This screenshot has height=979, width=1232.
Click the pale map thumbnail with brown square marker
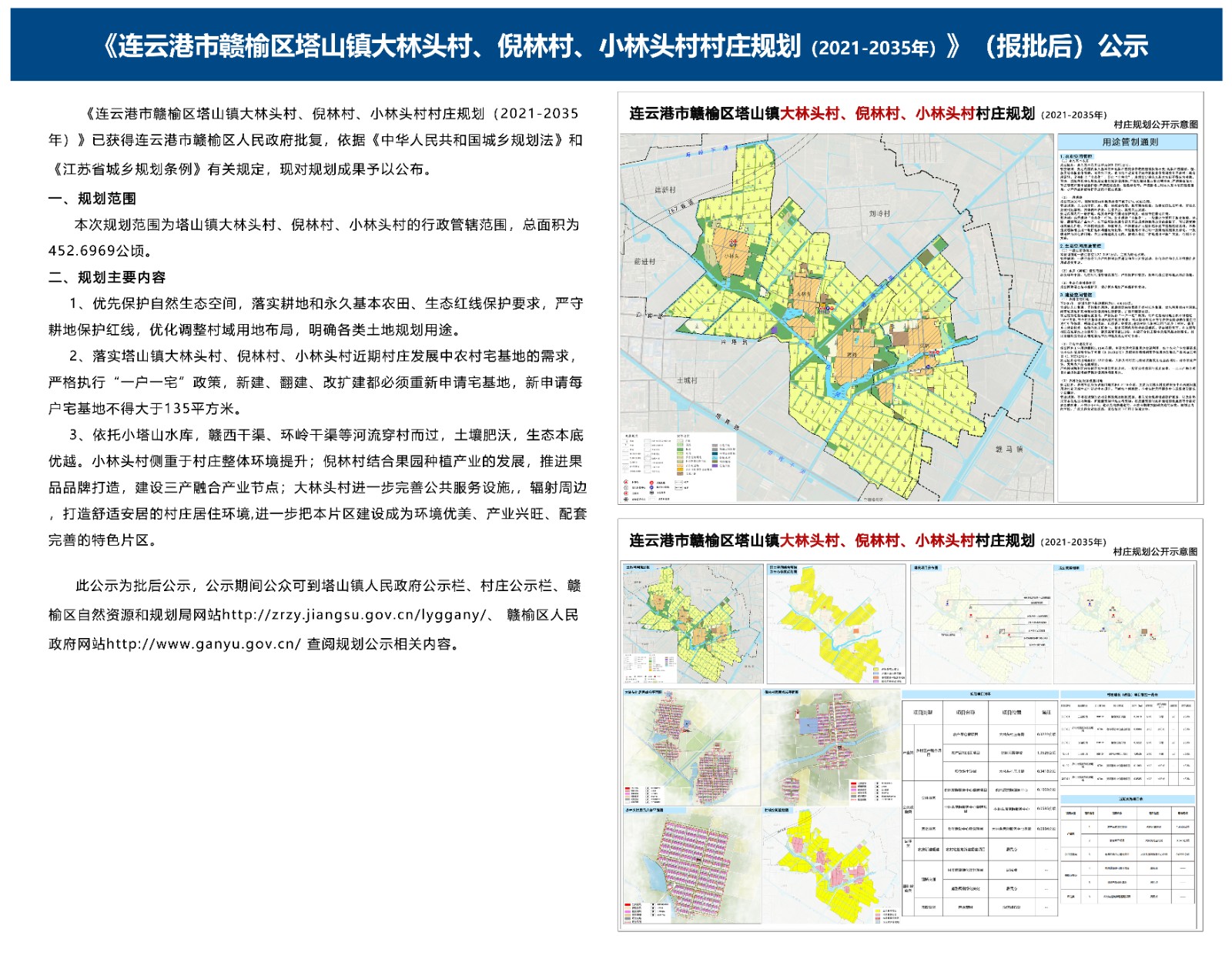pos(1125,623)
